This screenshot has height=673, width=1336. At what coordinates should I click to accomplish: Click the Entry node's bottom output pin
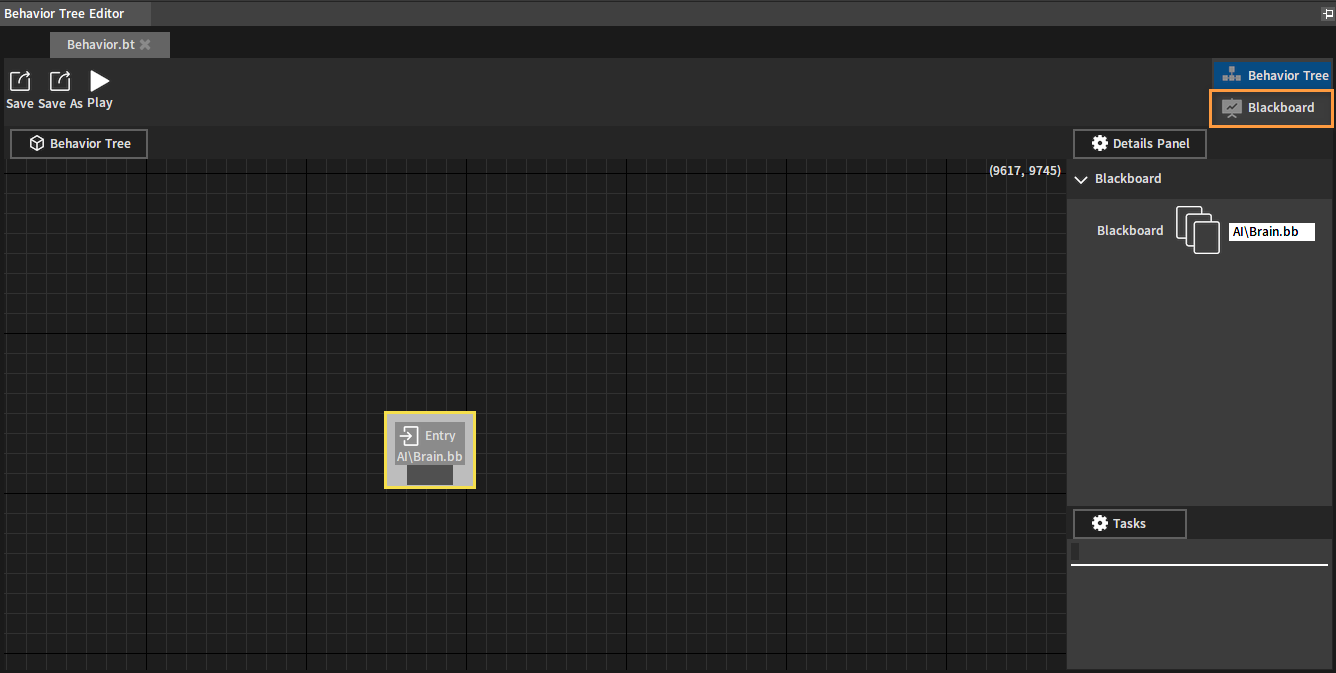(x=430, y=476)
